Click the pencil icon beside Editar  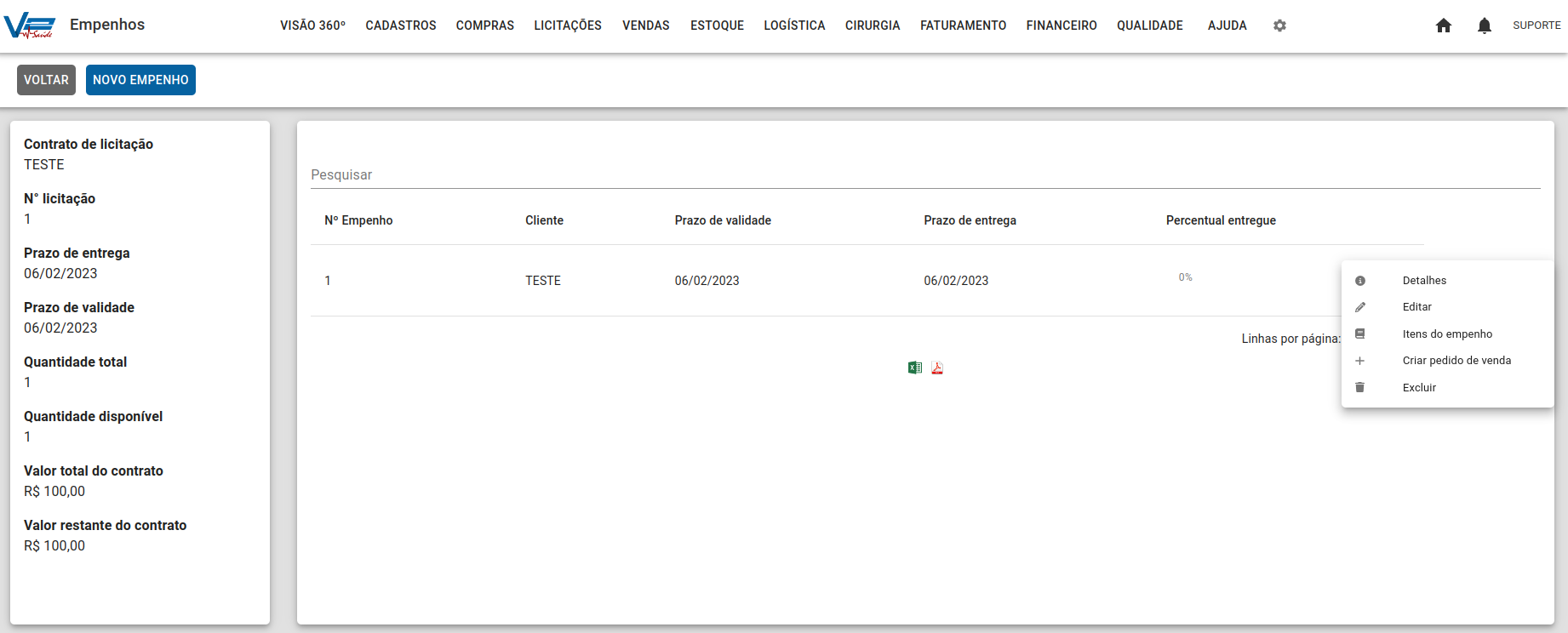pos(1360,307)
